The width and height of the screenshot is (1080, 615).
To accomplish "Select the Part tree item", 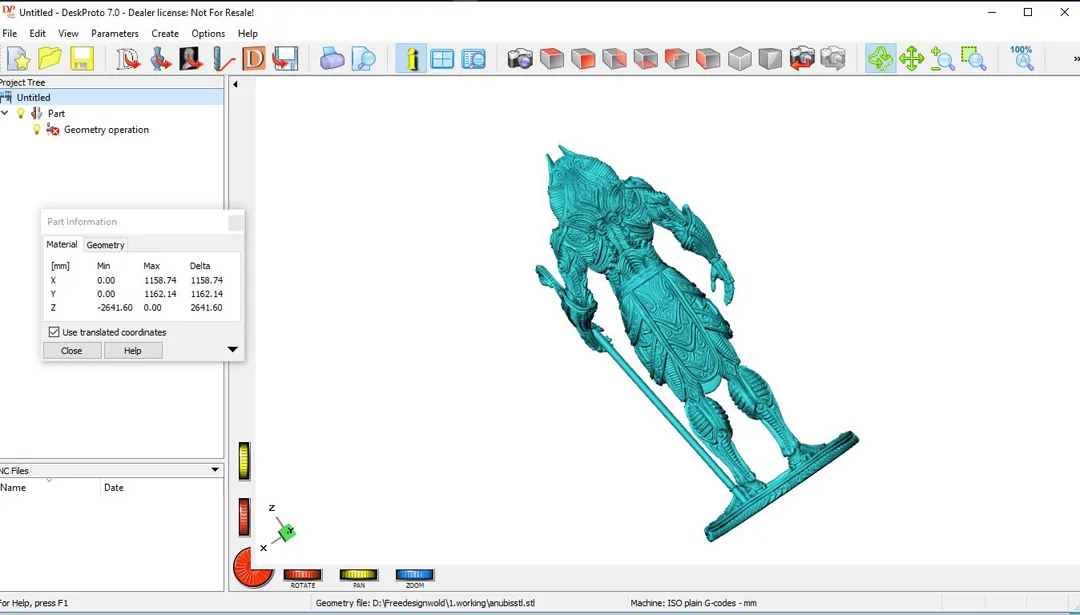I will pos(56,113).
